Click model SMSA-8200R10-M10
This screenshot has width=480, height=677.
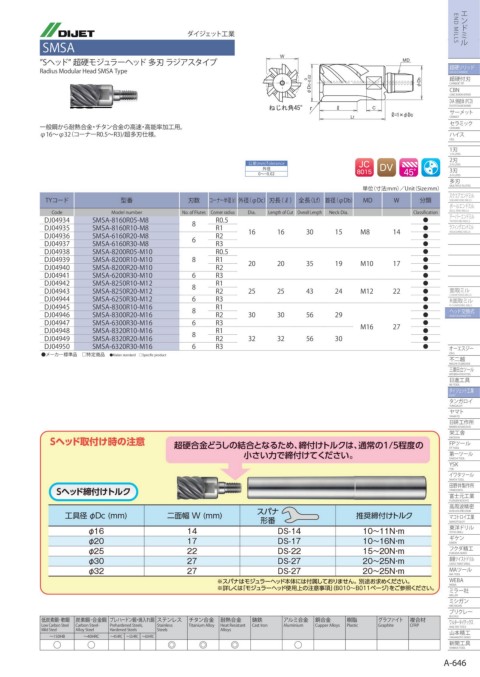point(122,260)
